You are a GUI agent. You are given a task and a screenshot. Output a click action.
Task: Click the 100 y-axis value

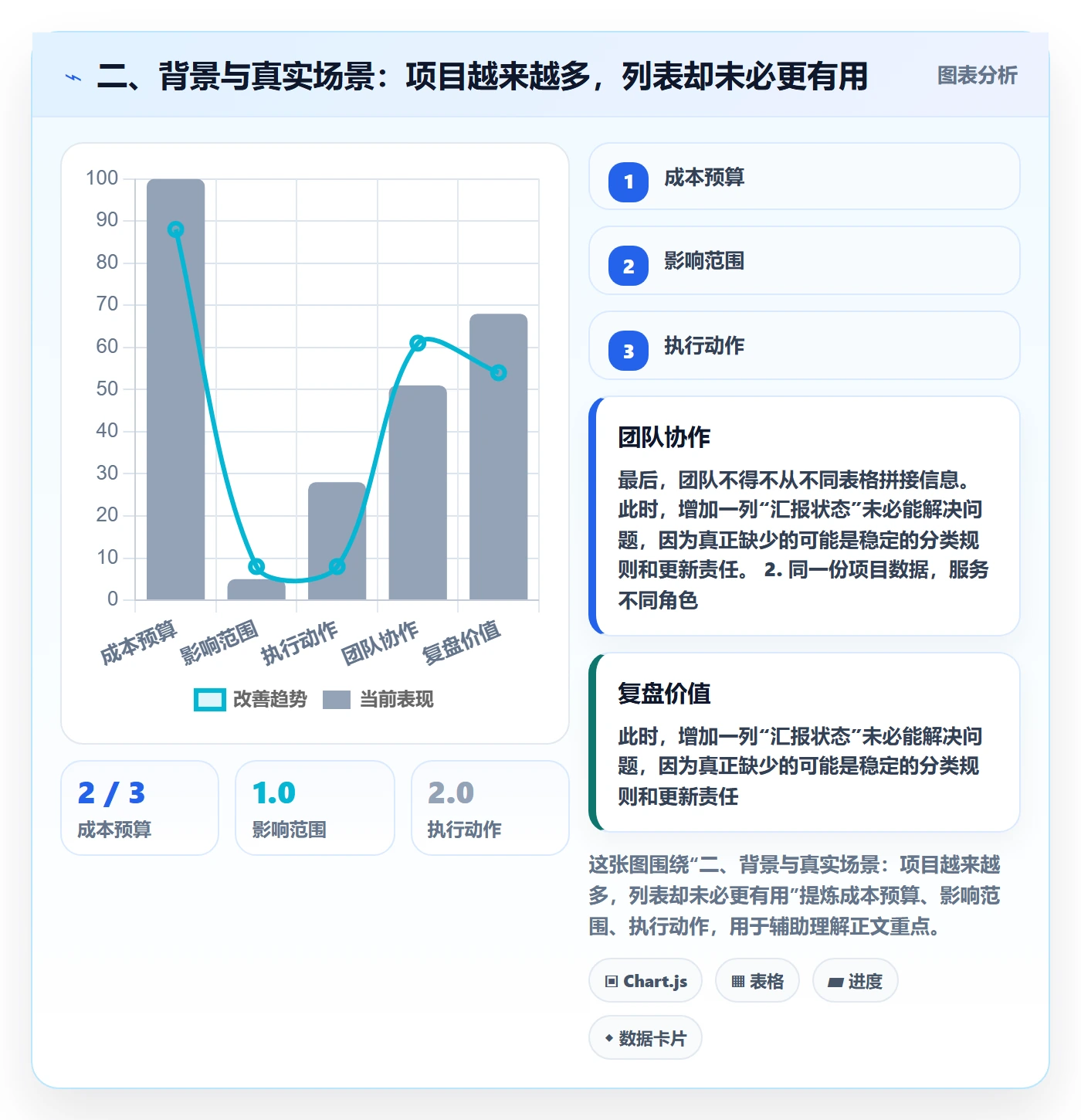tap(102, 178)
